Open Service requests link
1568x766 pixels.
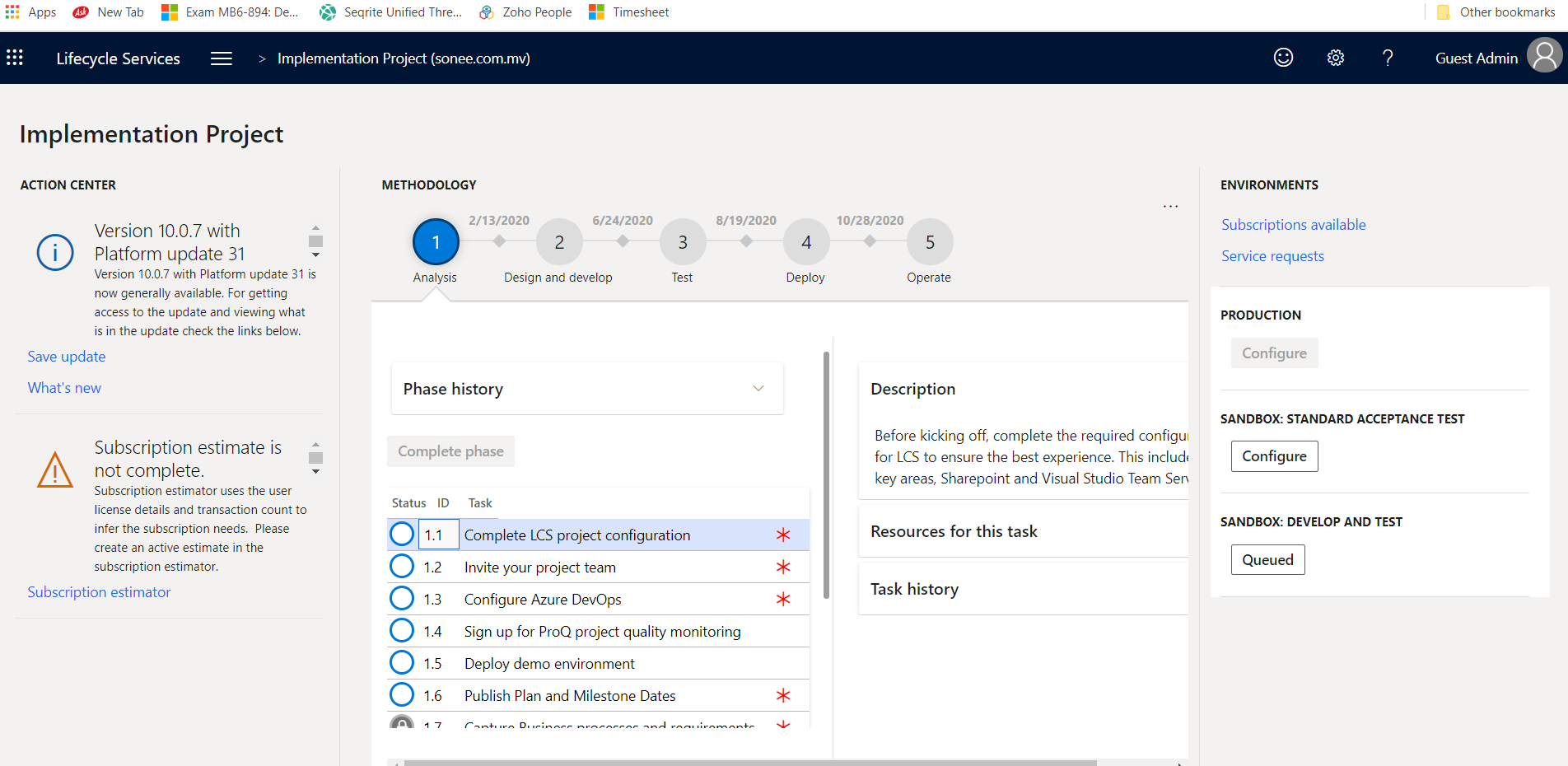(1272, 256)
